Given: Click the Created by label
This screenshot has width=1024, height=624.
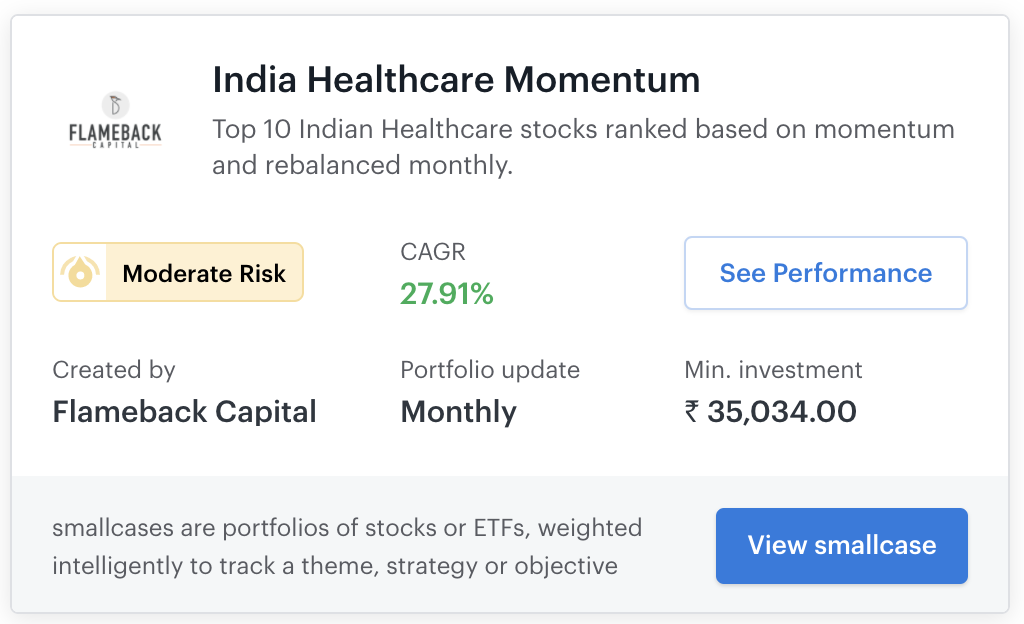Looking at the screenshot, I should [x=113, y=370].
